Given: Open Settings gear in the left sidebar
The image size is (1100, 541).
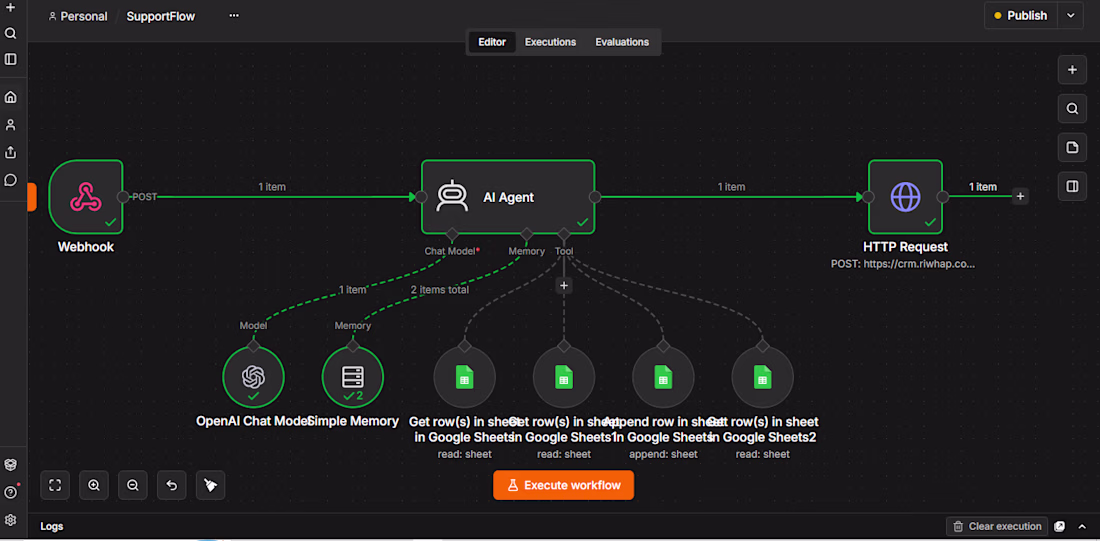Looking at the screenshot, I should tap(11, 520).
